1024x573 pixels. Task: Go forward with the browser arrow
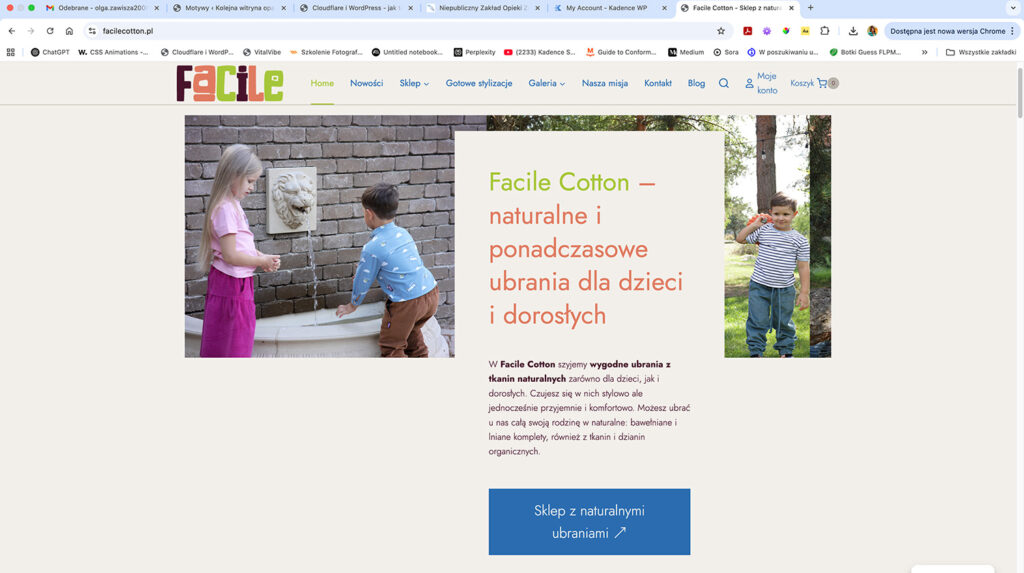pyautogui.click(x=31, y=31)
